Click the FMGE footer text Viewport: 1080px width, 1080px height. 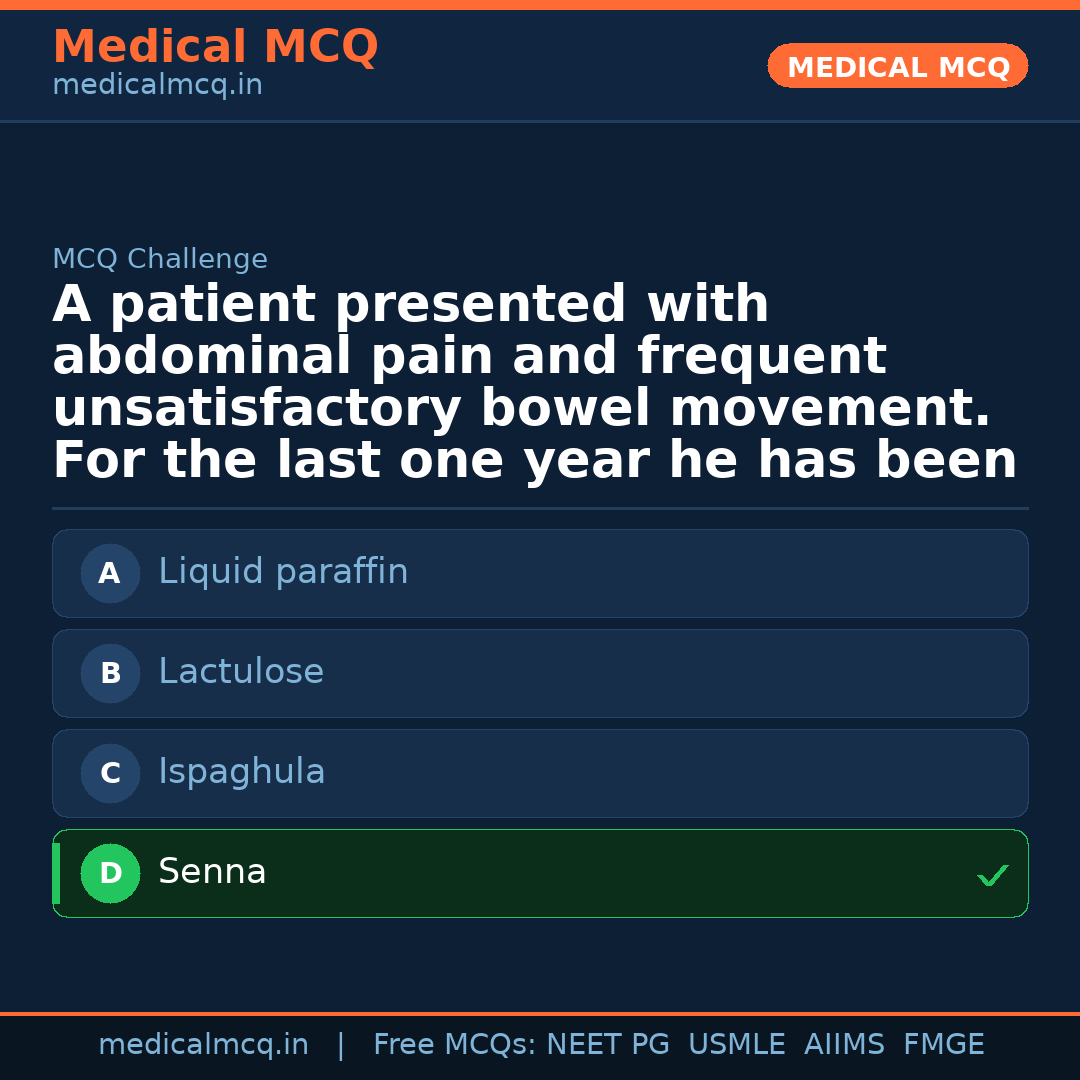pos(944,1045)
